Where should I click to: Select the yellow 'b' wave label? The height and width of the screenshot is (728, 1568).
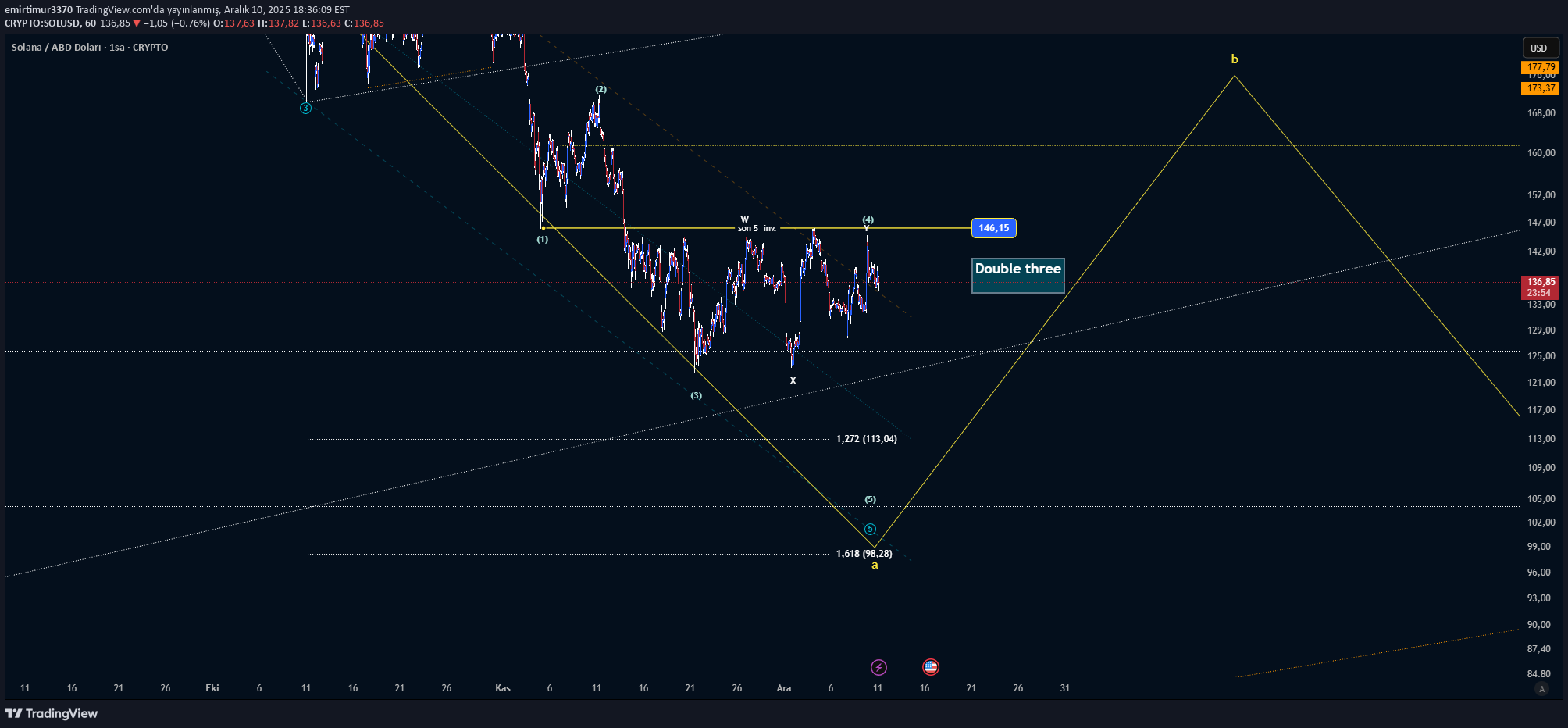(x=1235, y=59)
